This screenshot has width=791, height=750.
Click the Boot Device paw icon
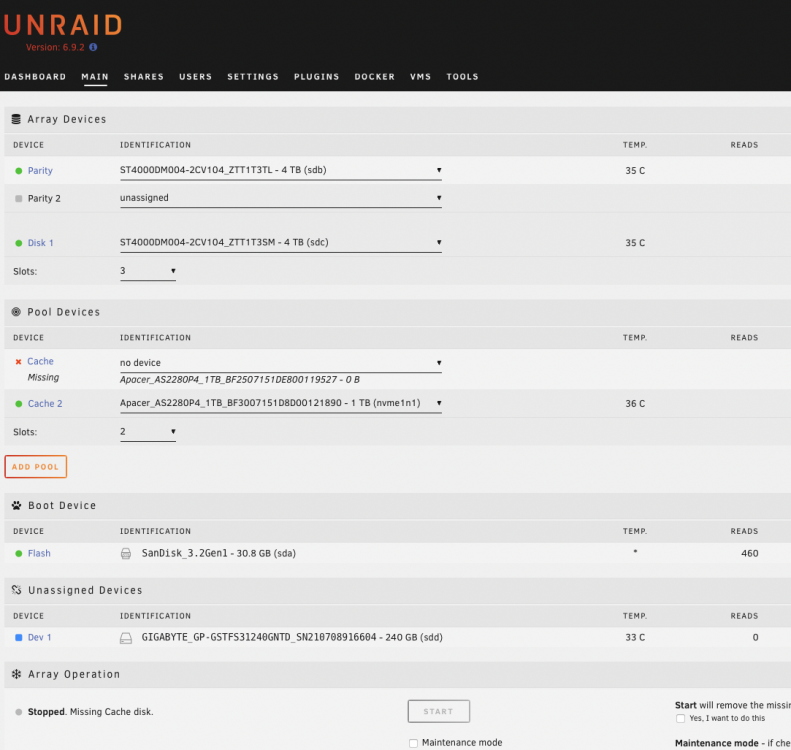tap(16, 505)
